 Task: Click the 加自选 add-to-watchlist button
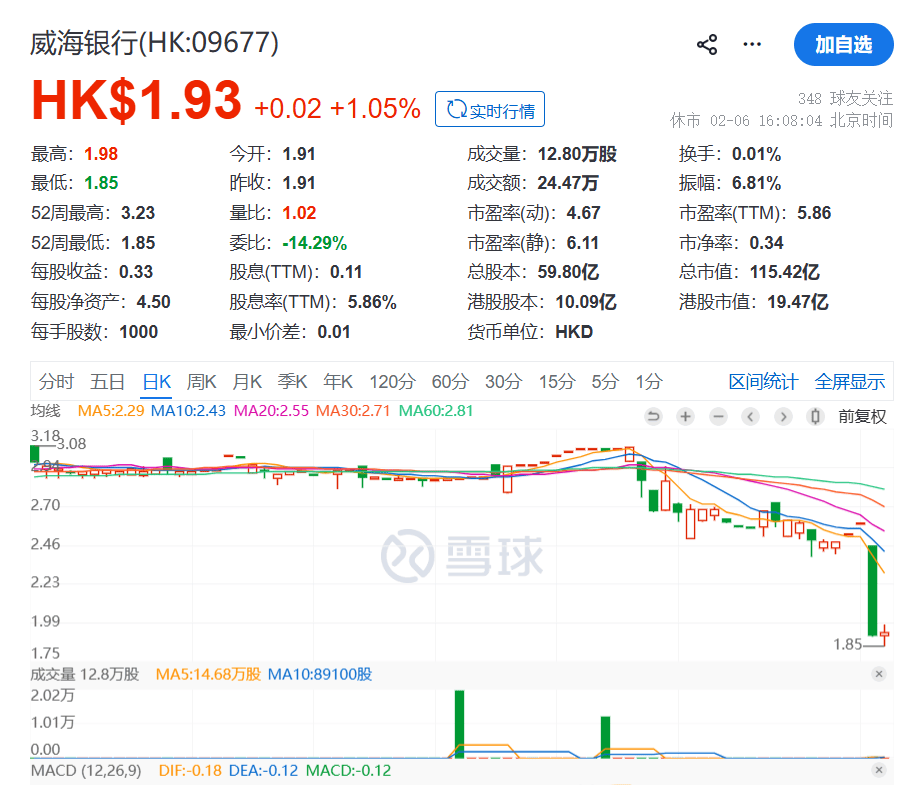(x=843, y=45)
